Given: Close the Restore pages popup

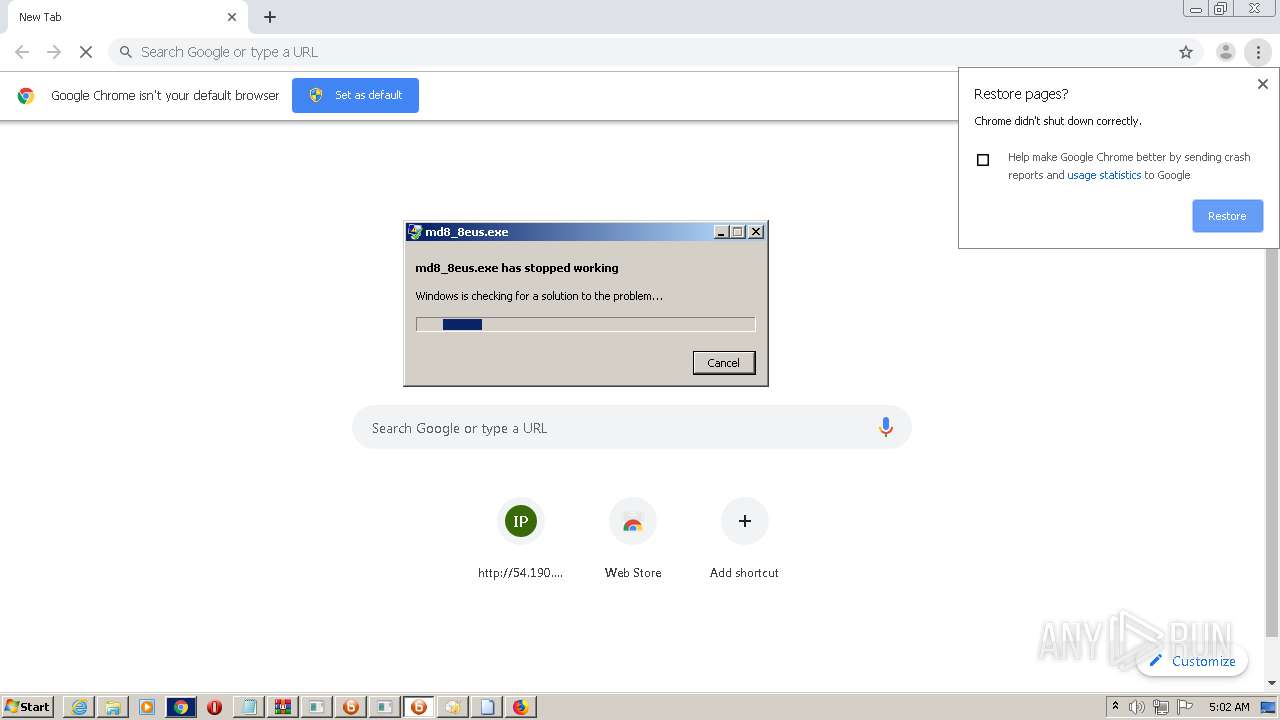Looking at the screenshot, I should (x=1262, y=84).
